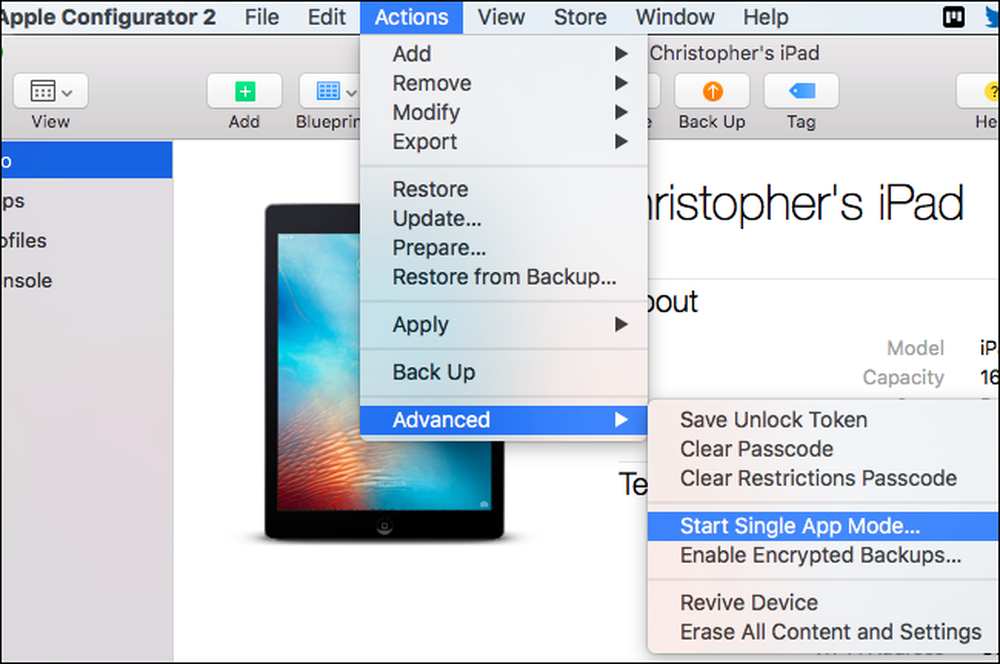
Task: Open the Window menu in menu bar
Action: pyautogui.click(x=675, y=17)
